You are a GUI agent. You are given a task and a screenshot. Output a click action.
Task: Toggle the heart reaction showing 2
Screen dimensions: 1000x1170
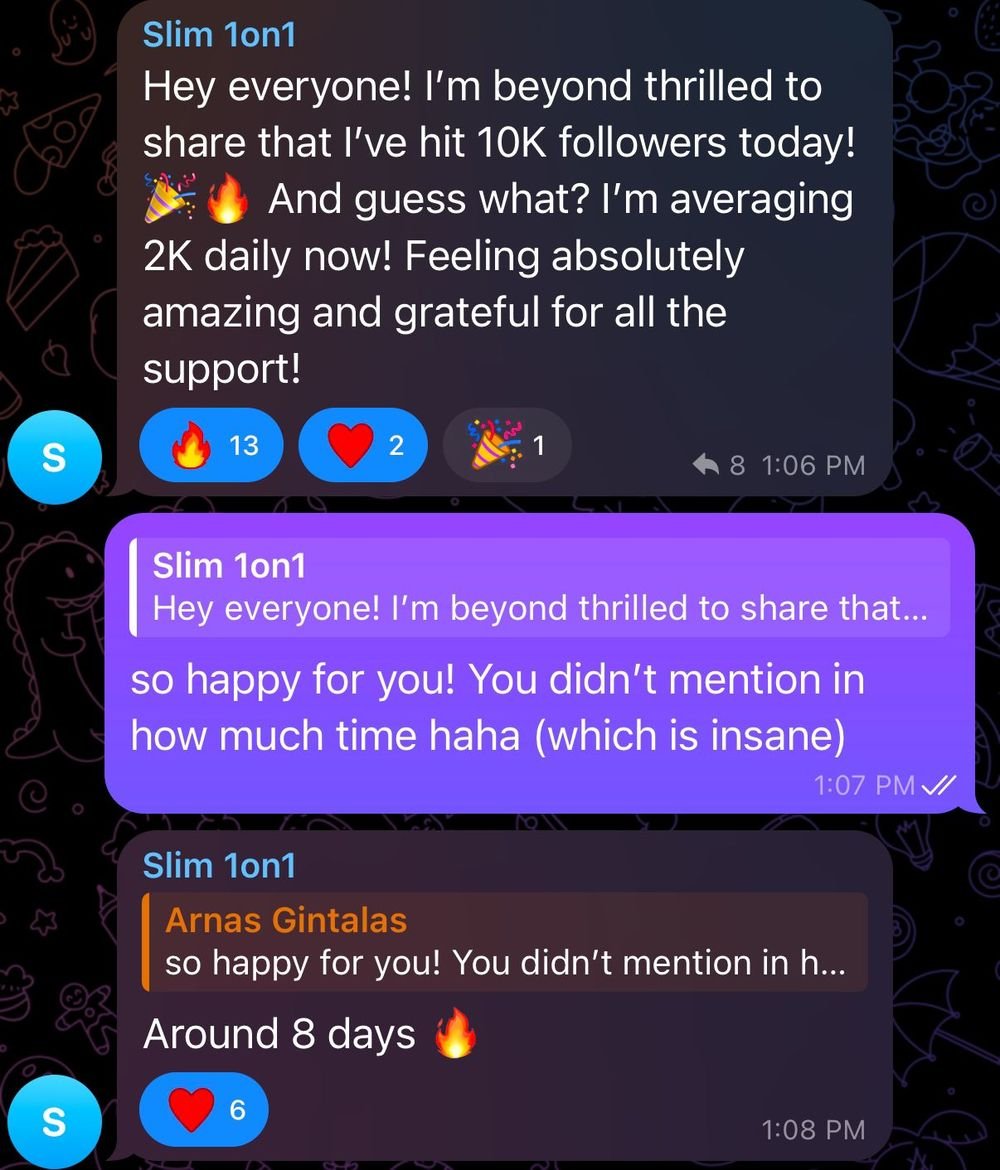[362, 446]
